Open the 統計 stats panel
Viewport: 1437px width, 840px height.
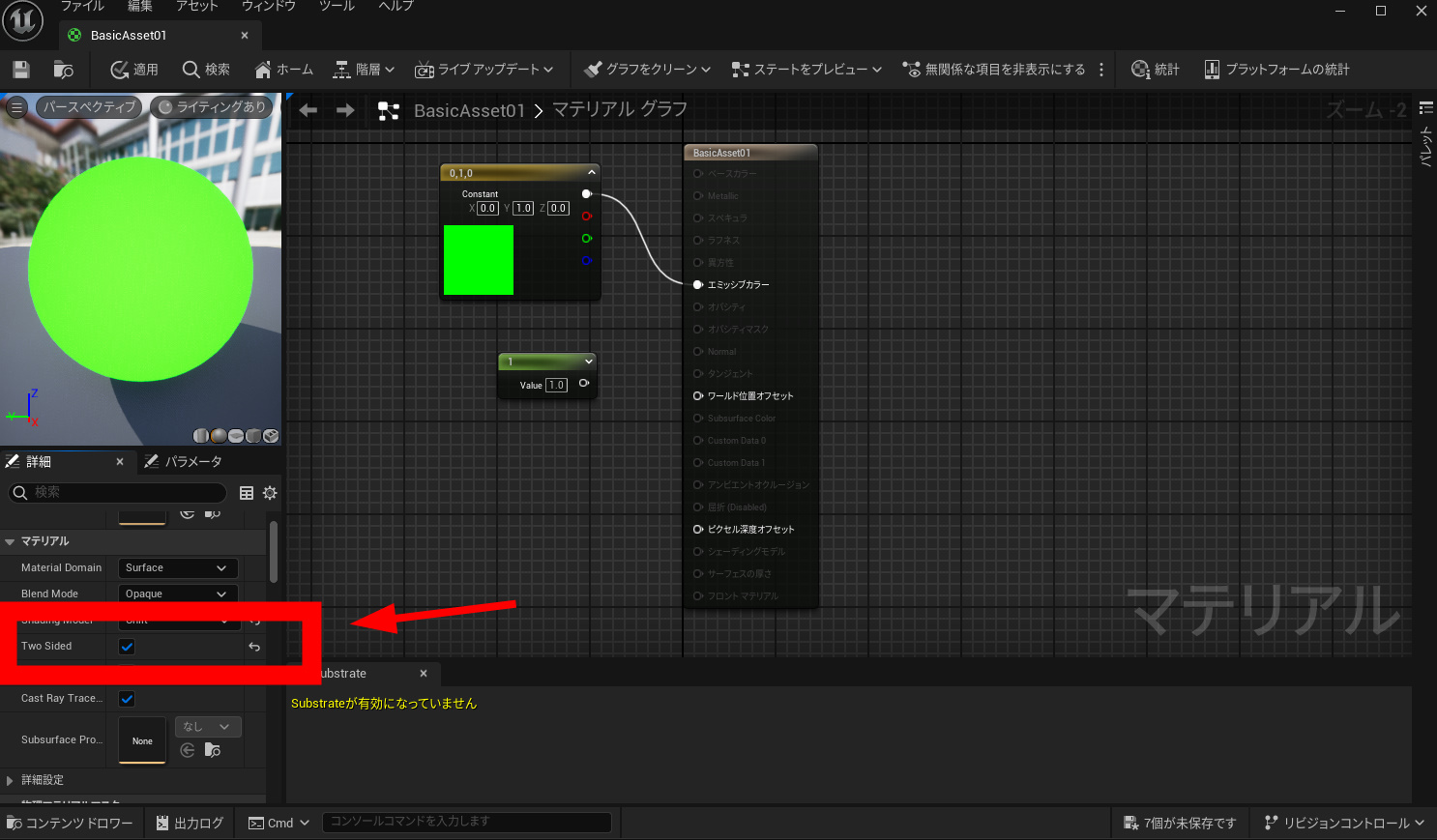[x=1156, y=70]
